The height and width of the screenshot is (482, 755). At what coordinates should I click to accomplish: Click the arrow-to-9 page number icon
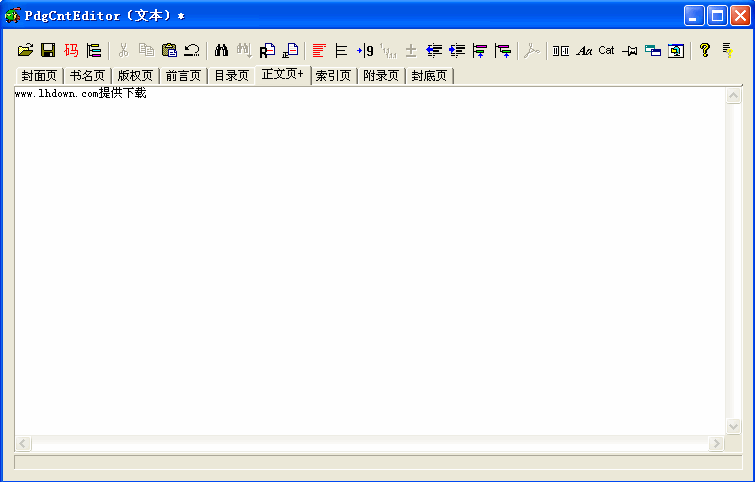click(x=365, y=50)
